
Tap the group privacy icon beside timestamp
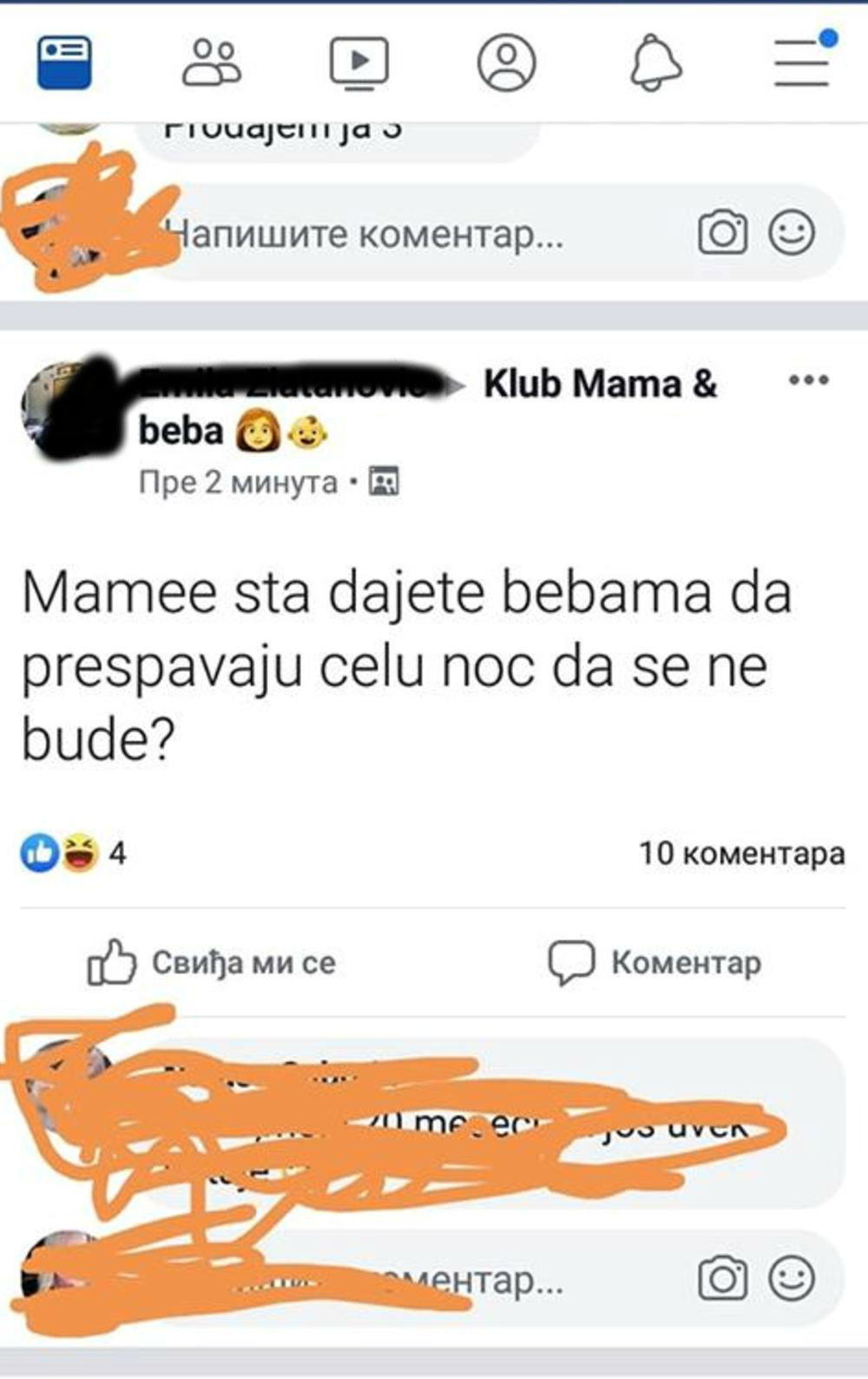click(384, 481)
